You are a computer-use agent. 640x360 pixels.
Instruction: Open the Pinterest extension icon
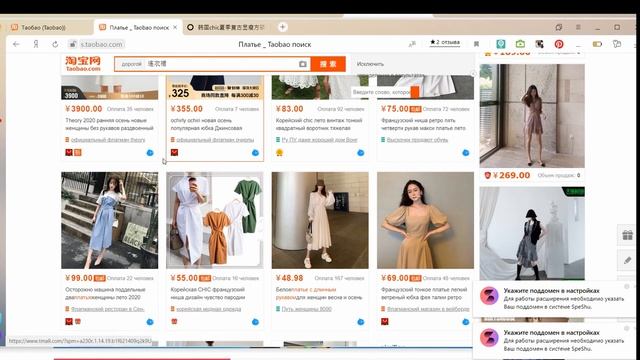(x=559, y=44)
